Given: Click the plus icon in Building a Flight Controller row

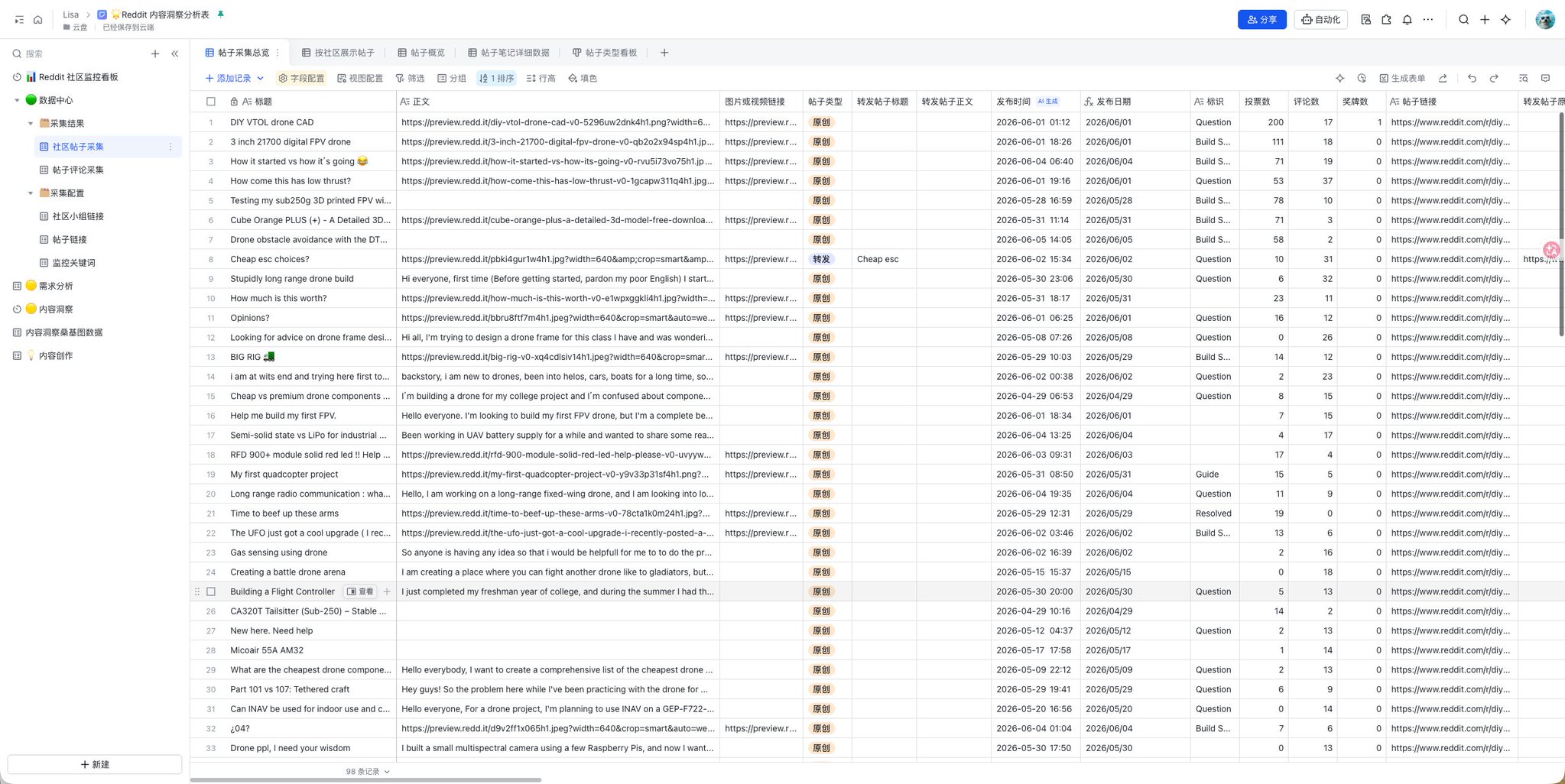Looking at the screenshot, I should pos(387,591).
